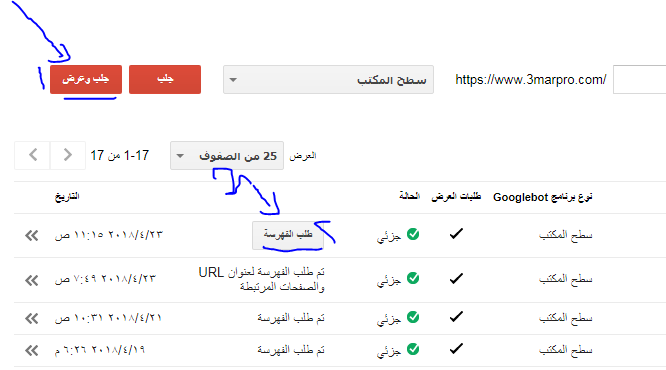Click the 'التاريخ' date column header
This screenshot has width=666, height=370.
[x=67, y=196]
